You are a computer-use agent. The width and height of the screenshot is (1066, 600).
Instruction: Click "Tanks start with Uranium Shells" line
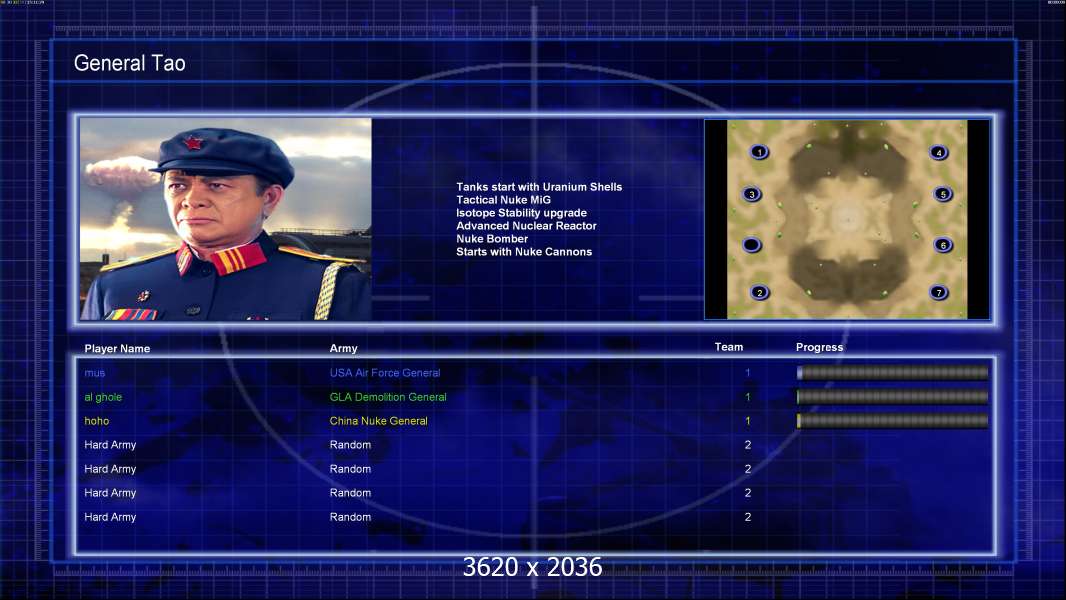539,187
